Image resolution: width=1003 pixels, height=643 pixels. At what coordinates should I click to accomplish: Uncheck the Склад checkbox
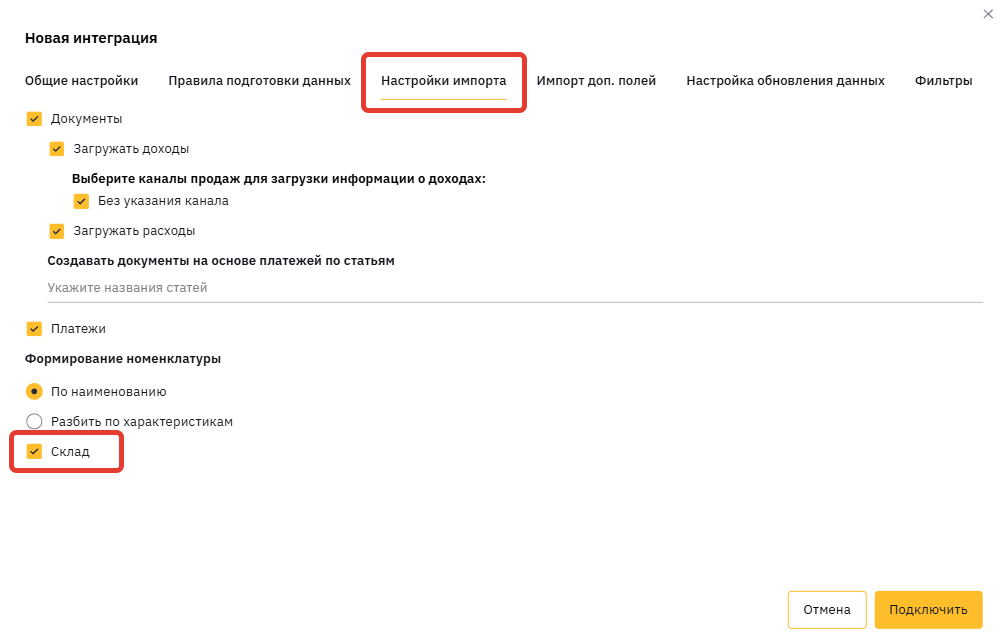[x=34, y=452]
